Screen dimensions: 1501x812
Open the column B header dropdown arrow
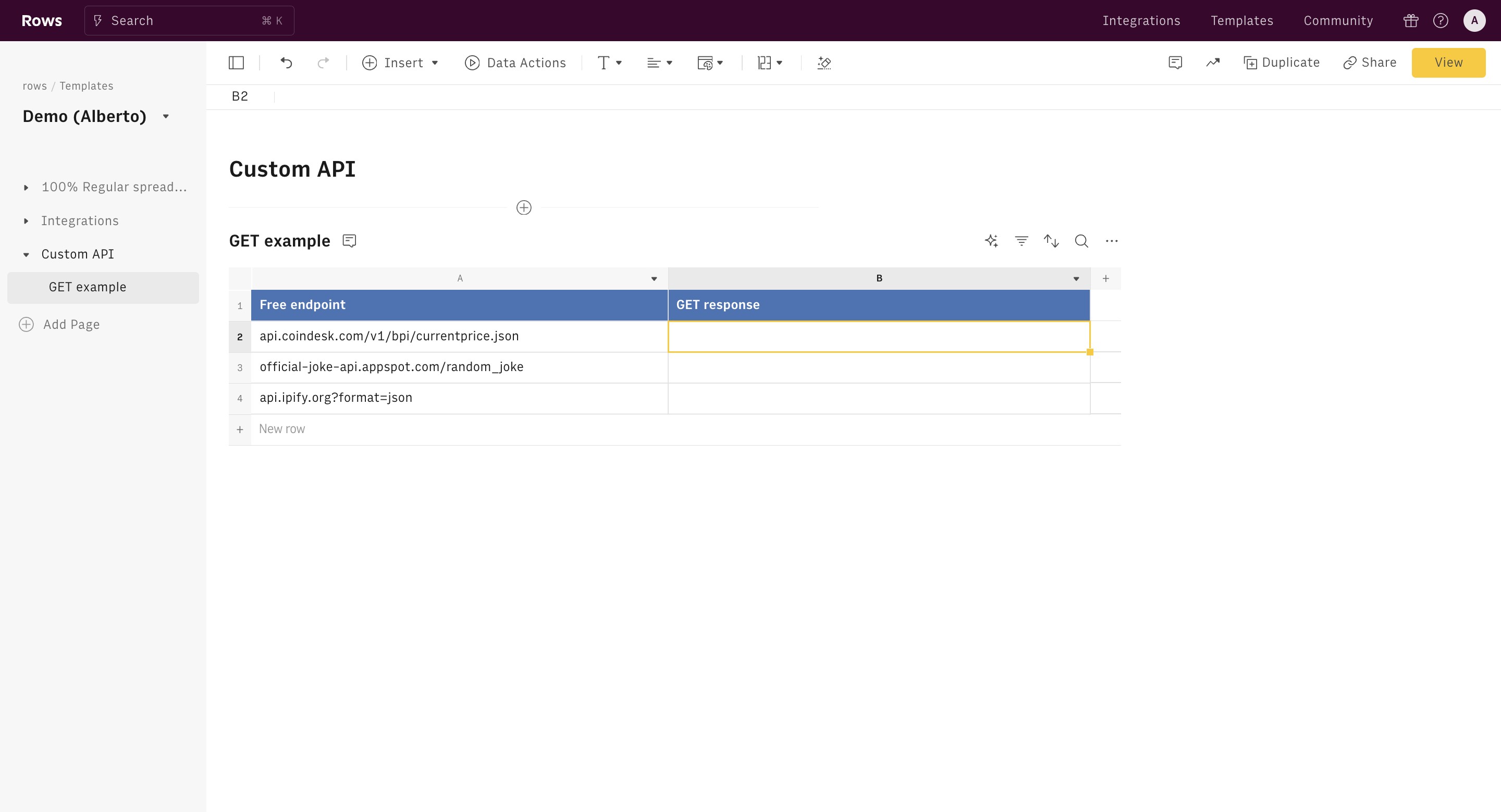pyautogui.click(x=1076, y=278)
